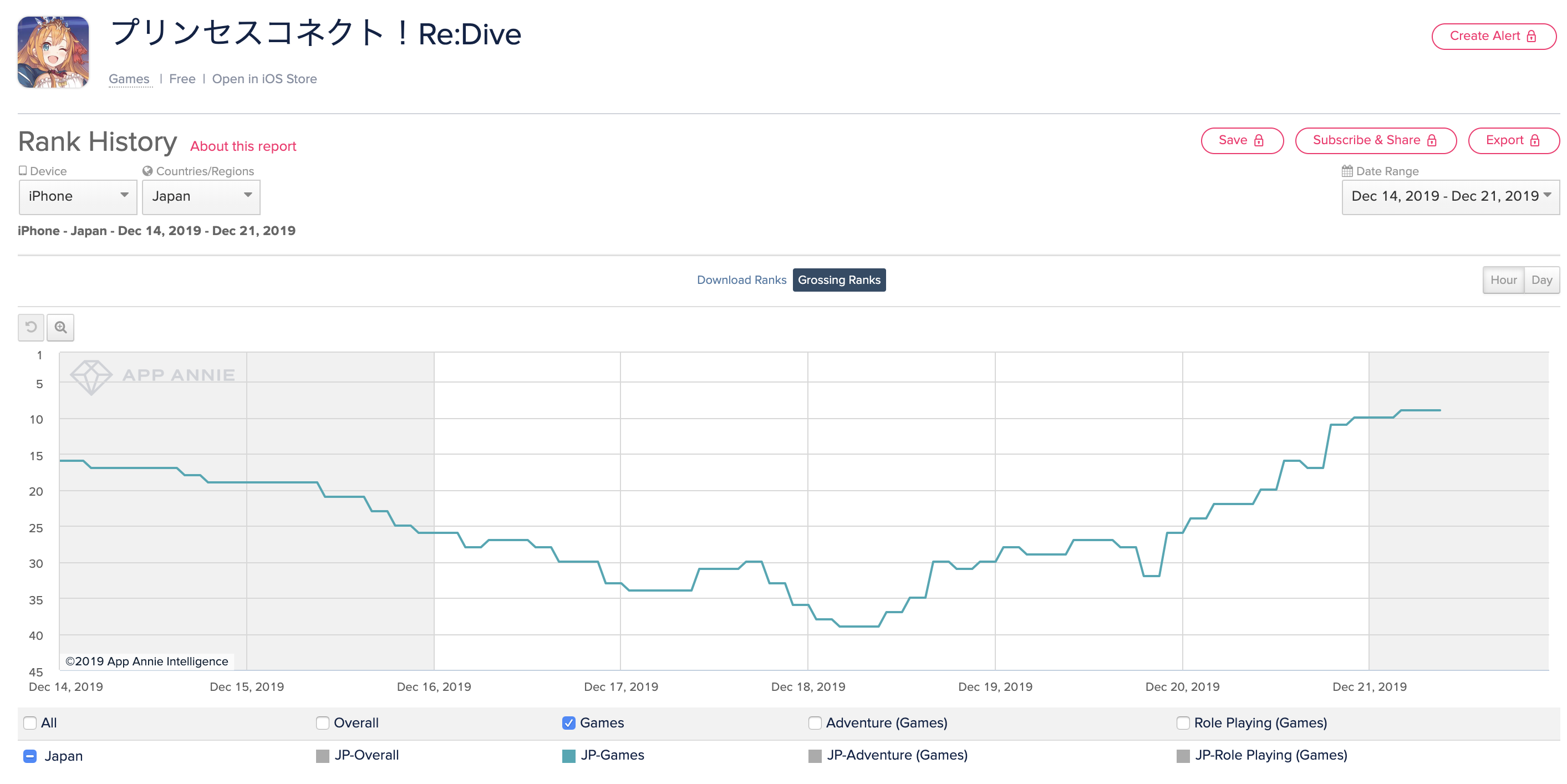Switch to Download Ranks tab
The image size is (1567, 784).
pos(741,280)
